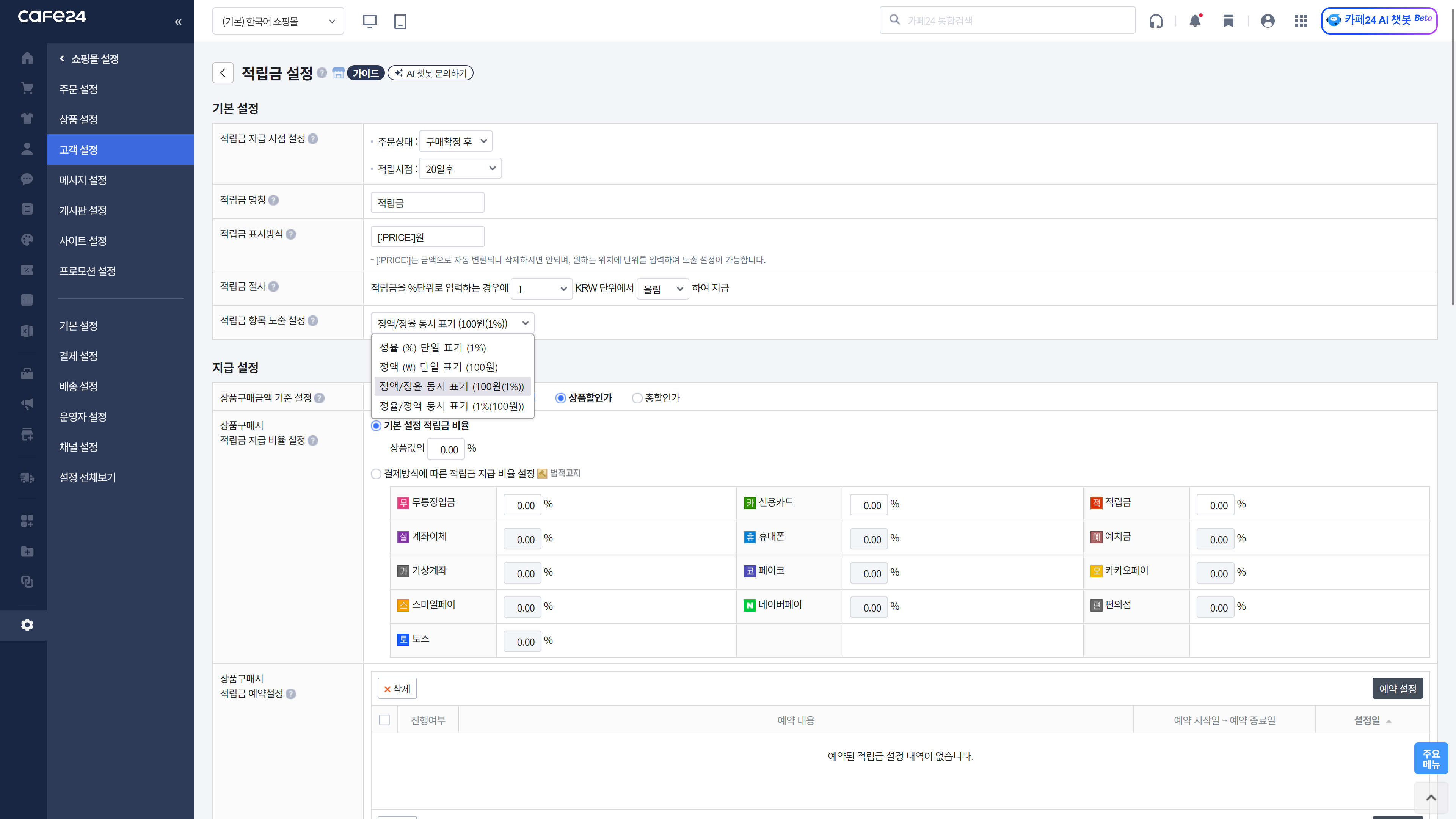
Task: Open customer support headset icon
Action: click(x=1156, y=21)
